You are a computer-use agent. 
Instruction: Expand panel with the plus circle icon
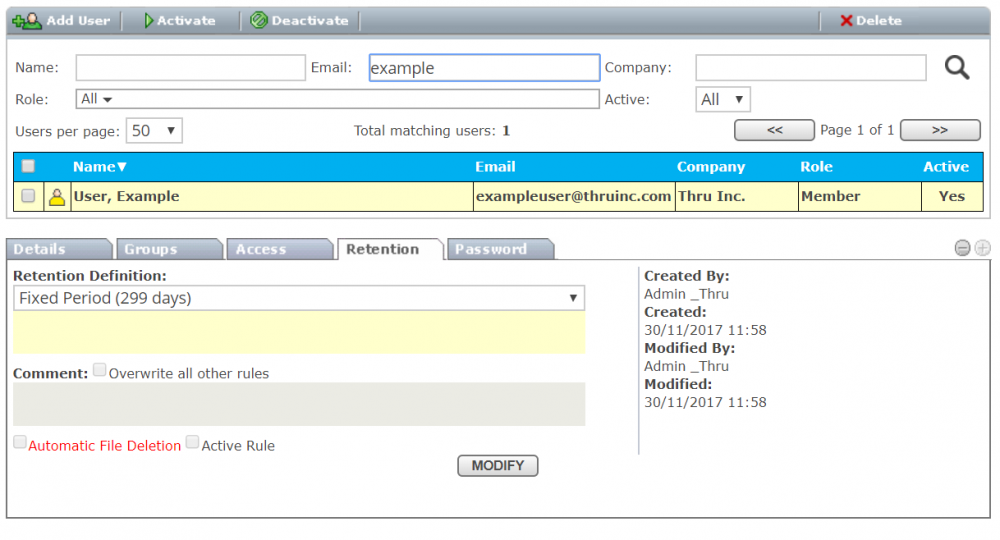[x=982, y=248]
